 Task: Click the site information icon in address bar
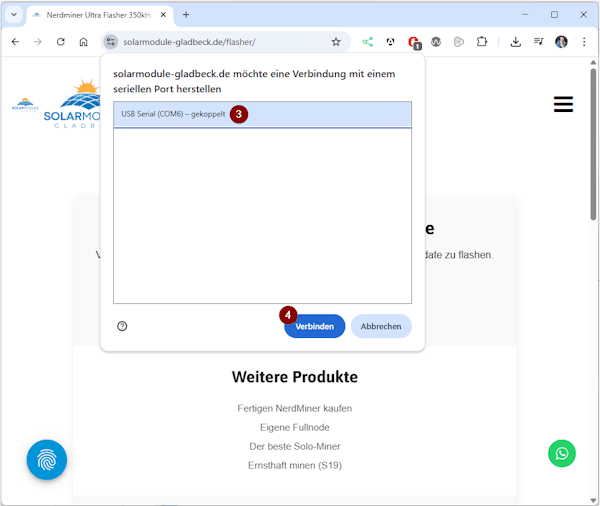tap(111, 42)
